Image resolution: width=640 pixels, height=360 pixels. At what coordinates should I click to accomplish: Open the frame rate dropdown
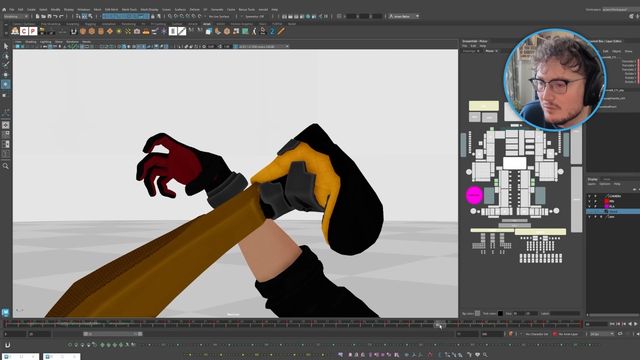(602, 334)
